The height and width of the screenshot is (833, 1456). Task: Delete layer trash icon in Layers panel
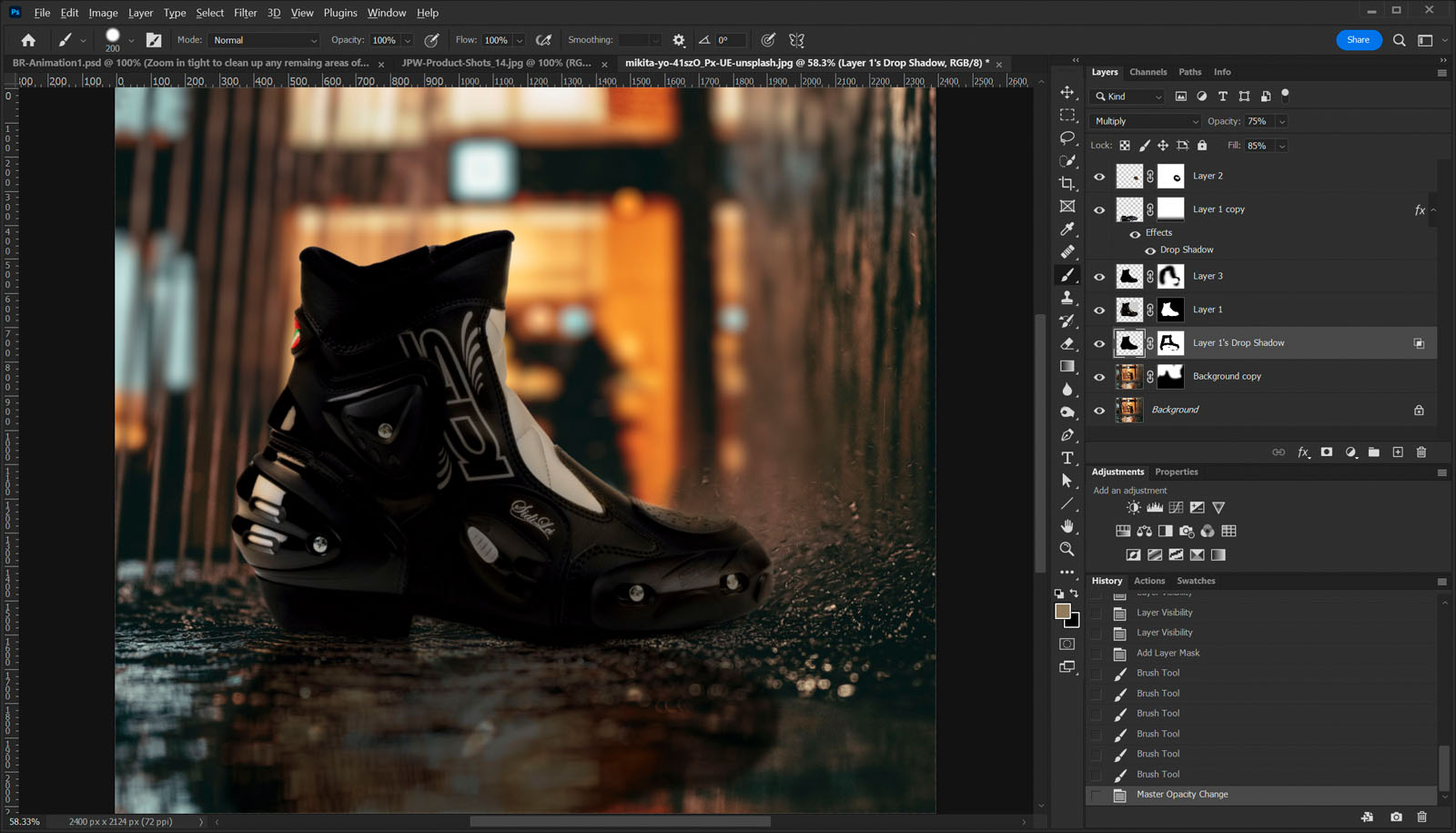(1421, 452)
